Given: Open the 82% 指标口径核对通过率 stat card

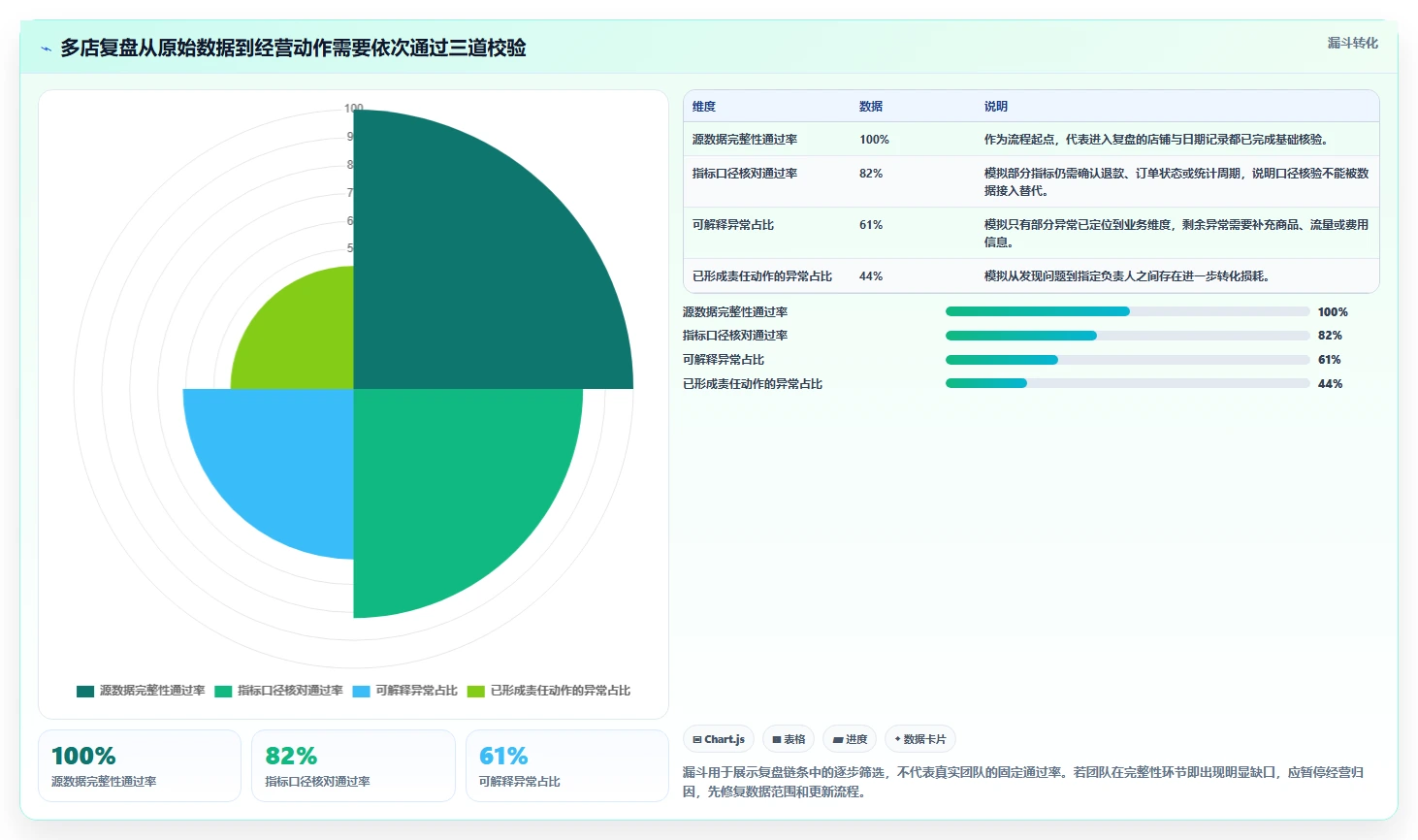Looking at the screenshot, I should click(x=353, y=766).
